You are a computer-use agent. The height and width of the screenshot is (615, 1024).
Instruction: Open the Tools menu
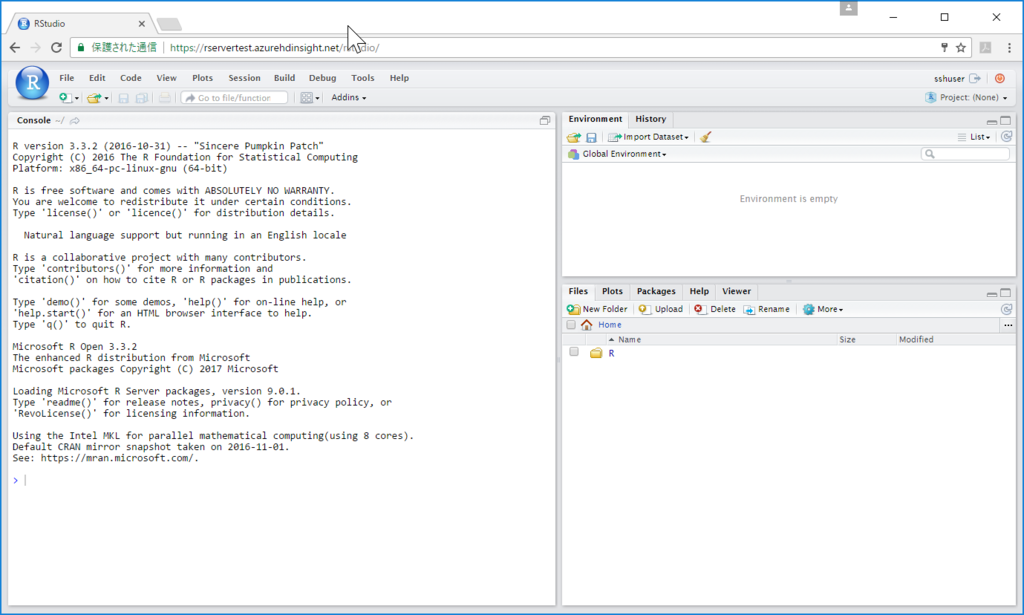362,78
